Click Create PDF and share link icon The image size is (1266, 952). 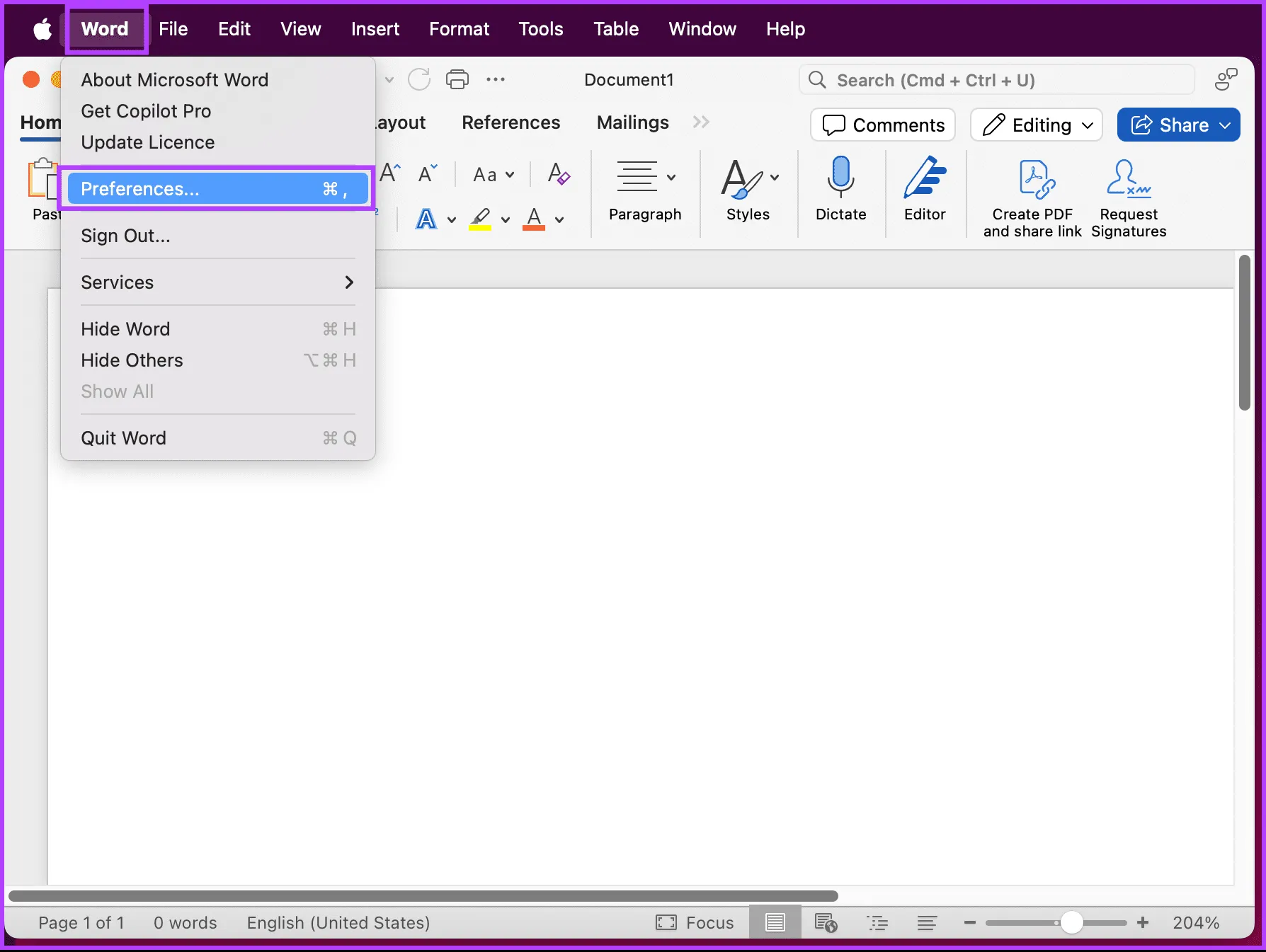1035,178
